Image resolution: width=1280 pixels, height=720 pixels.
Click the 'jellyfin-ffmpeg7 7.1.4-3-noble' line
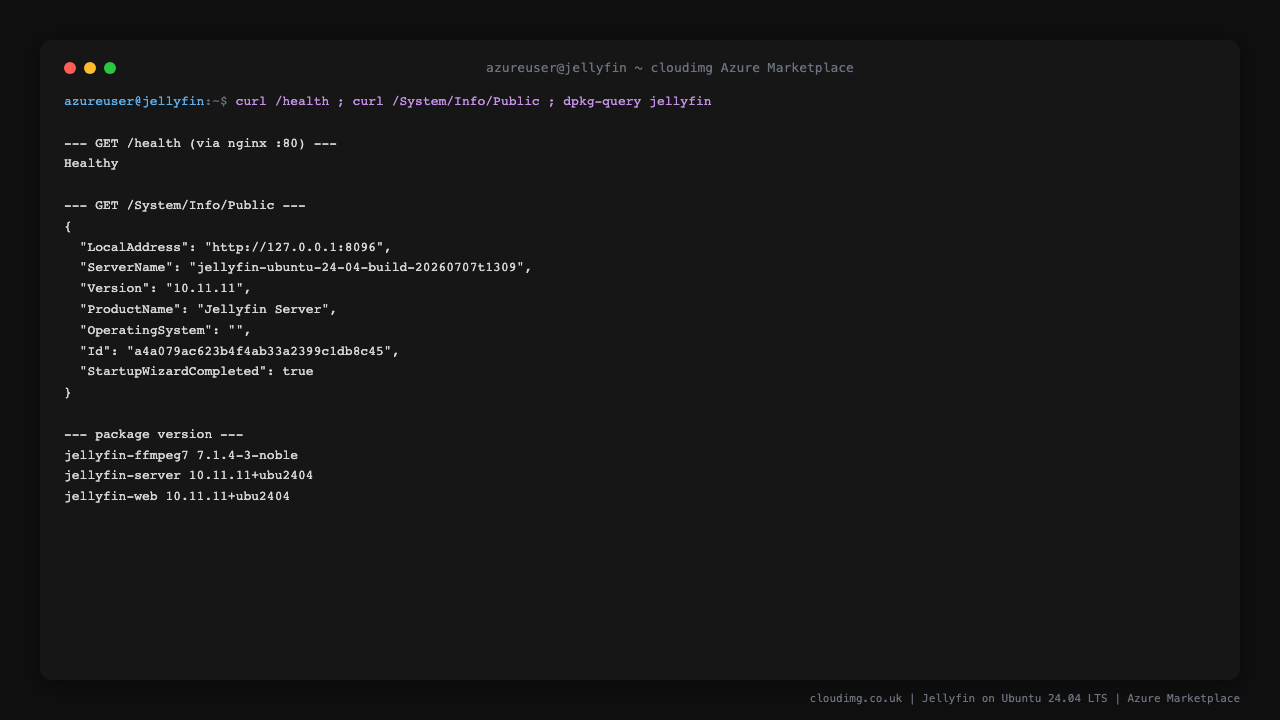point(181,456)
